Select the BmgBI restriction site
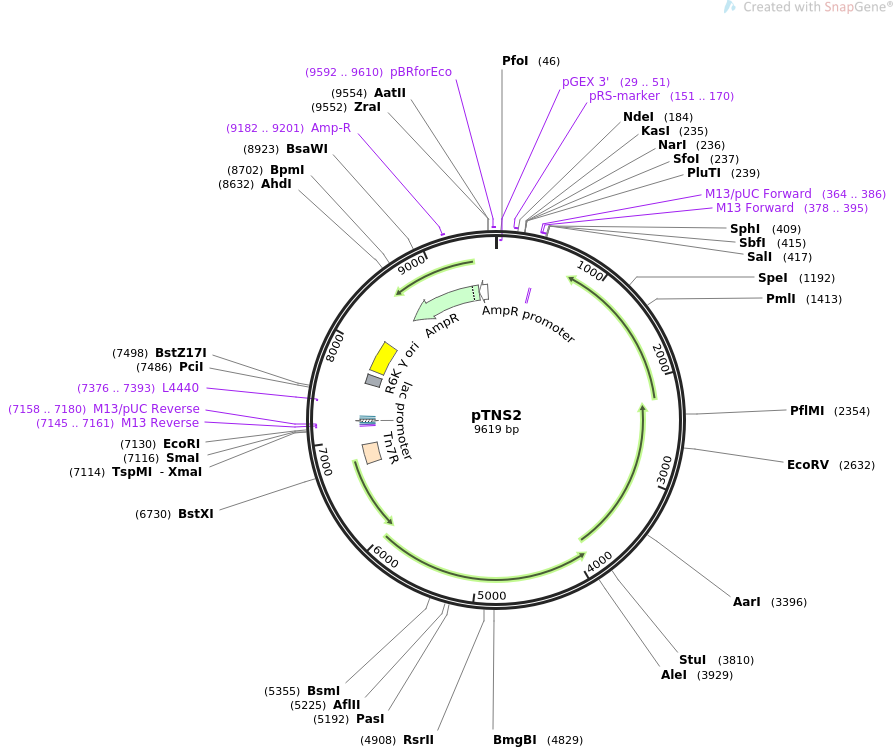 (x=514, y=740)
